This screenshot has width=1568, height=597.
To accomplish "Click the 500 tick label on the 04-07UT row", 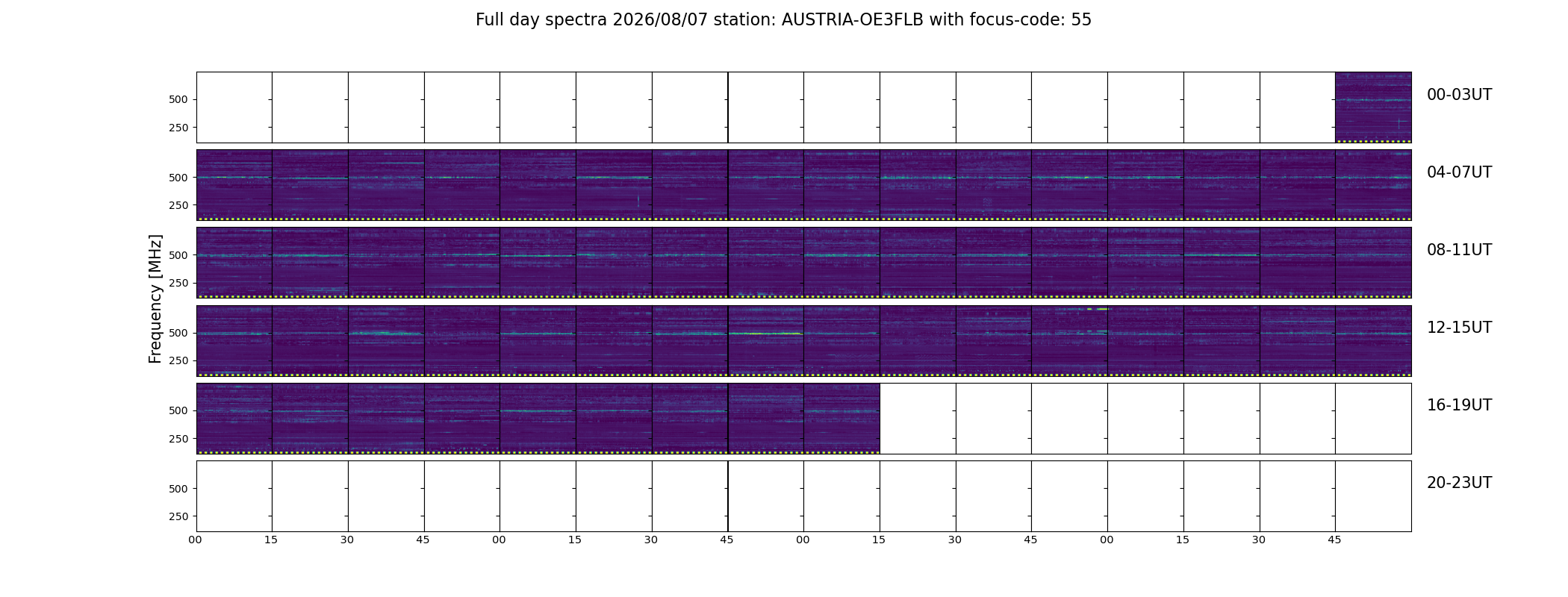I will click(x=178, y=178).
